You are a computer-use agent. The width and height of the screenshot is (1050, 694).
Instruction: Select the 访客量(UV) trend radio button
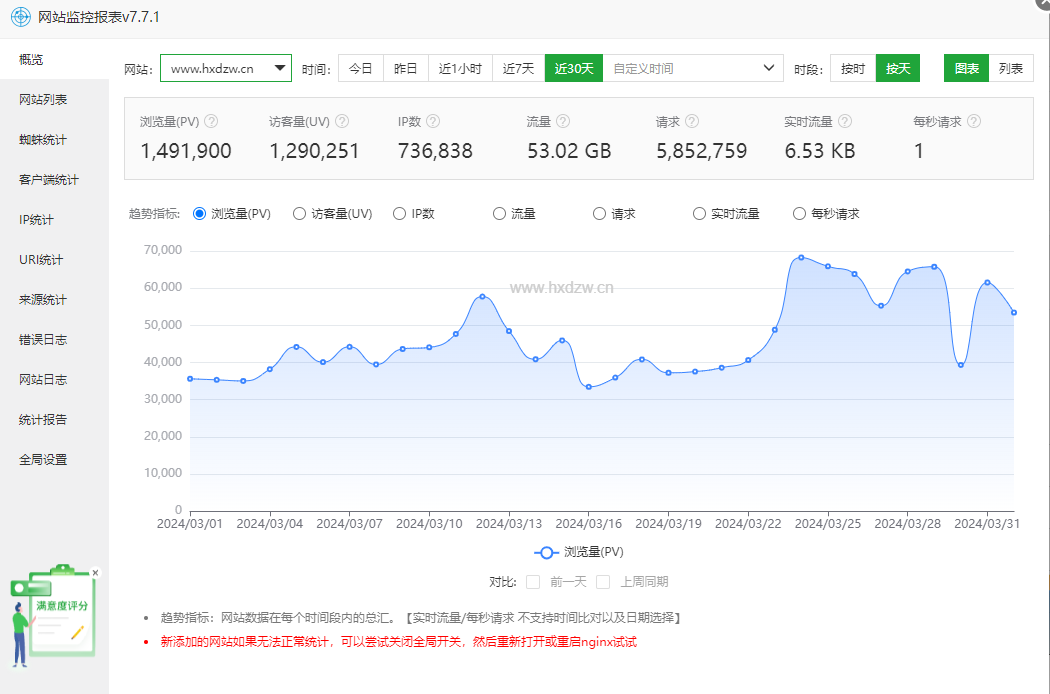tap(299, 213)
